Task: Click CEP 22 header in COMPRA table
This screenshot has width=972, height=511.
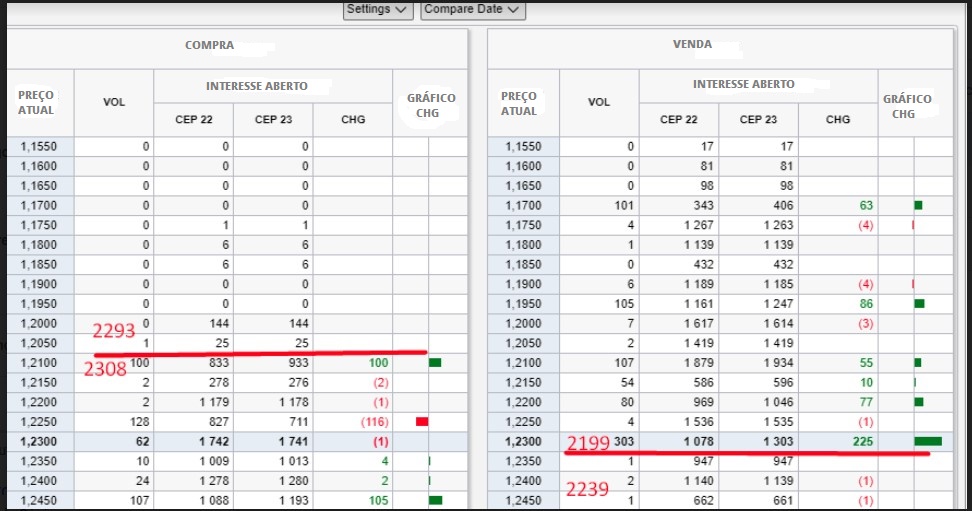Action: click(193, 119)
